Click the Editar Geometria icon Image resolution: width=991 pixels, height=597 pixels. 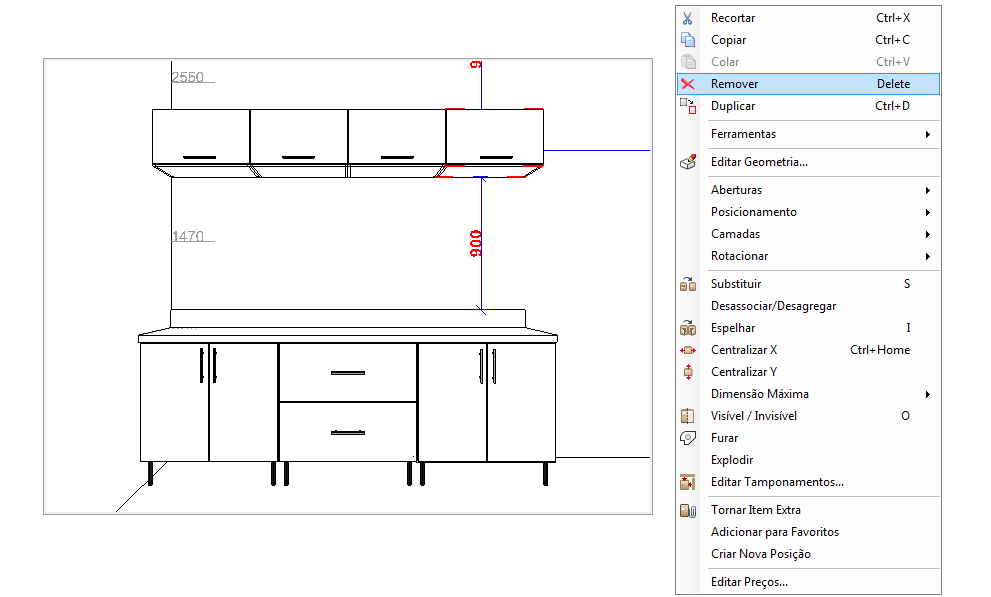[687, 162]
